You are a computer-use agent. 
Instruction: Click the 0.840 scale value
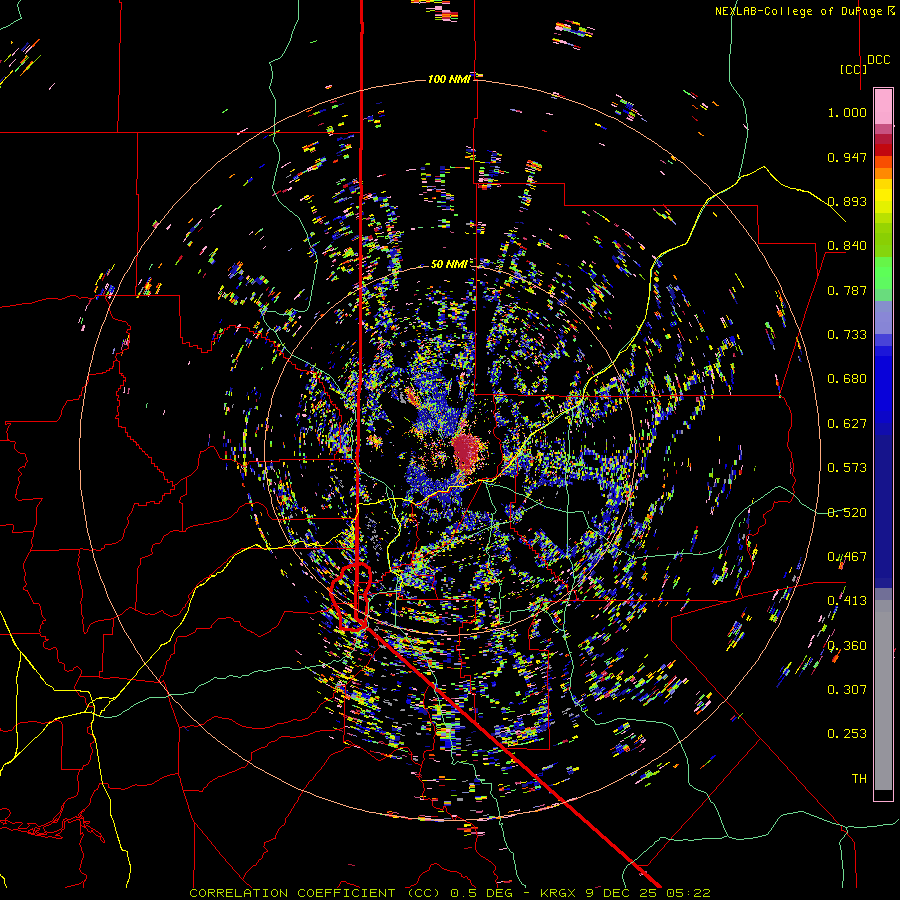pyautogui.click(x=847, y=246)
